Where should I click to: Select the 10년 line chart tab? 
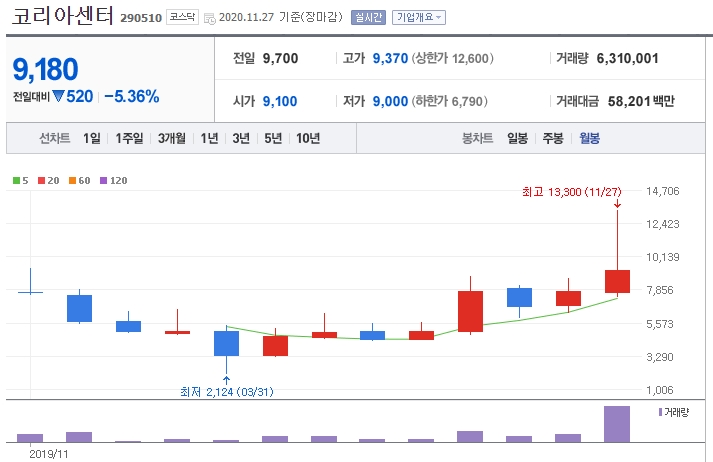pyautogui.click(x=308, y=138)
